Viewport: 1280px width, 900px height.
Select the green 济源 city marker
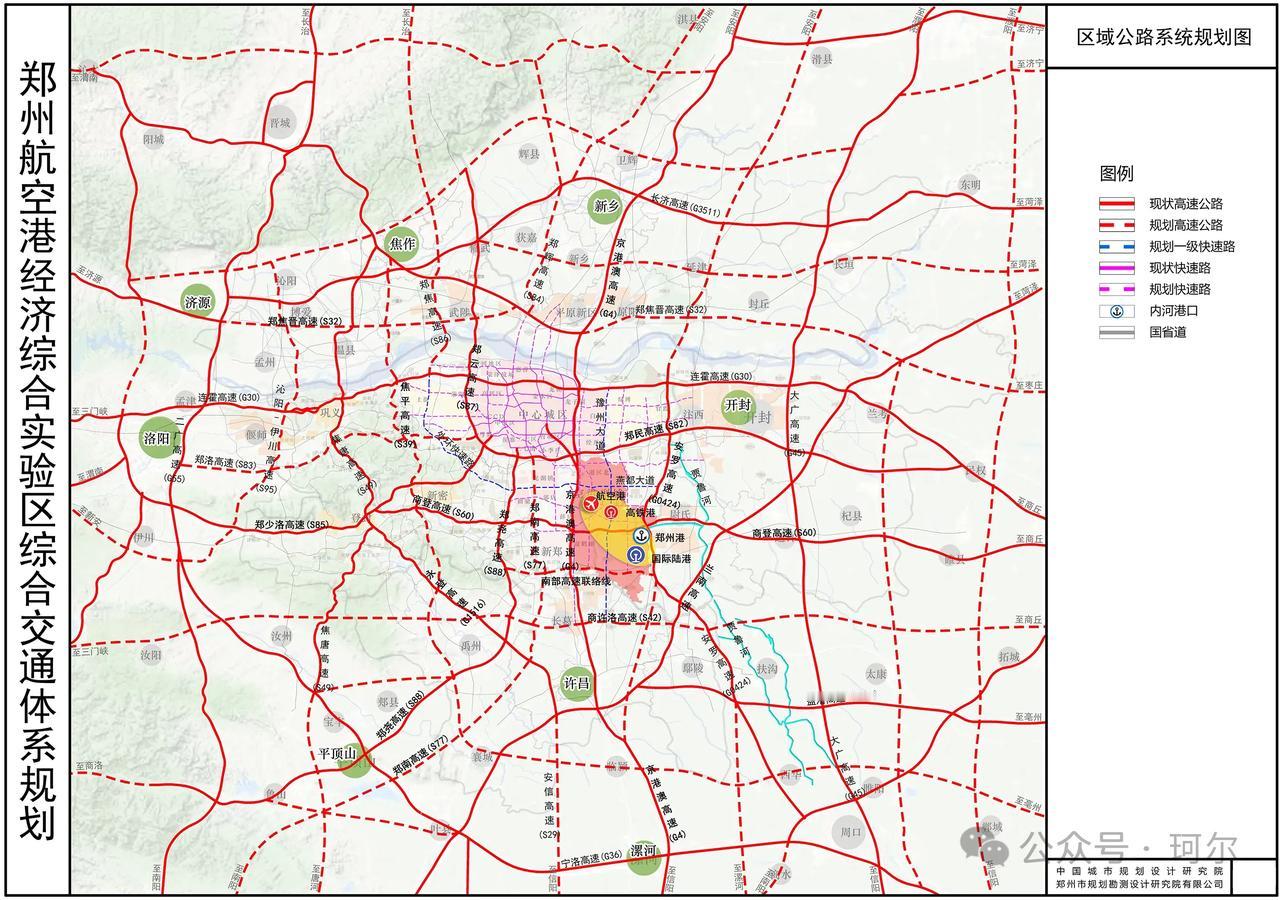[198, 300]
